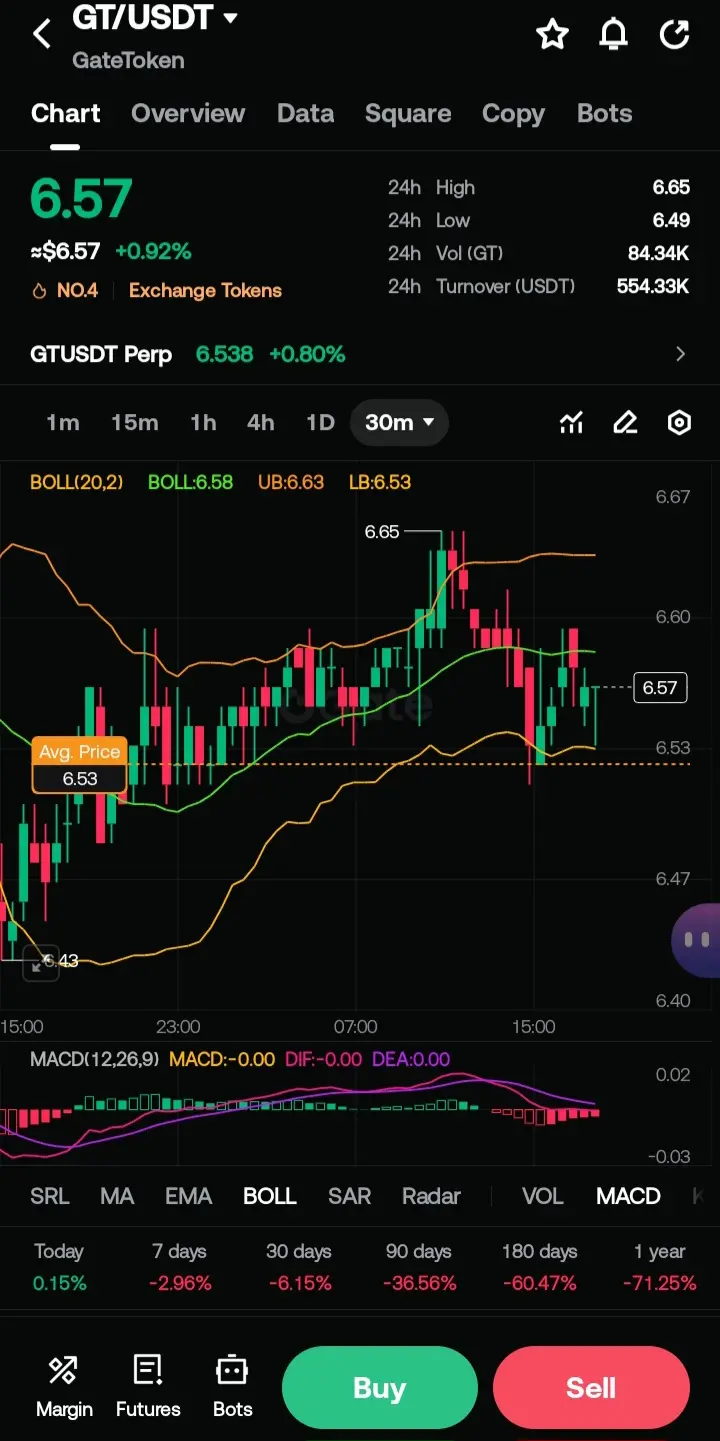Tap the LB:6.53 lower band label
The height and width of the screenshot is (1441, 720).
coord(380,482)
